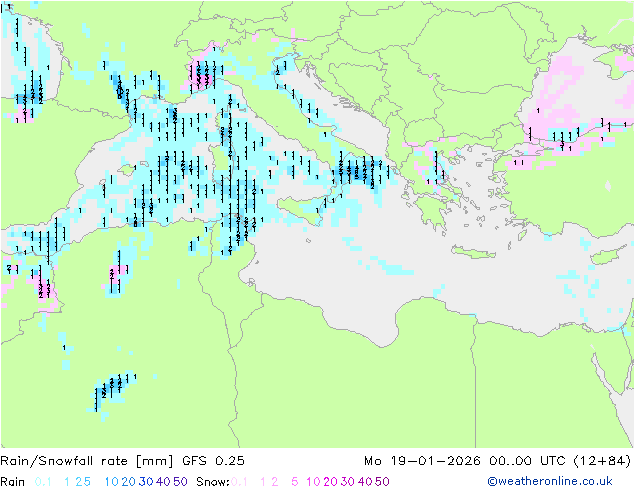Click the island of Cyprus on the map
This screenshot has width=634, height=490.
[609, 256]
